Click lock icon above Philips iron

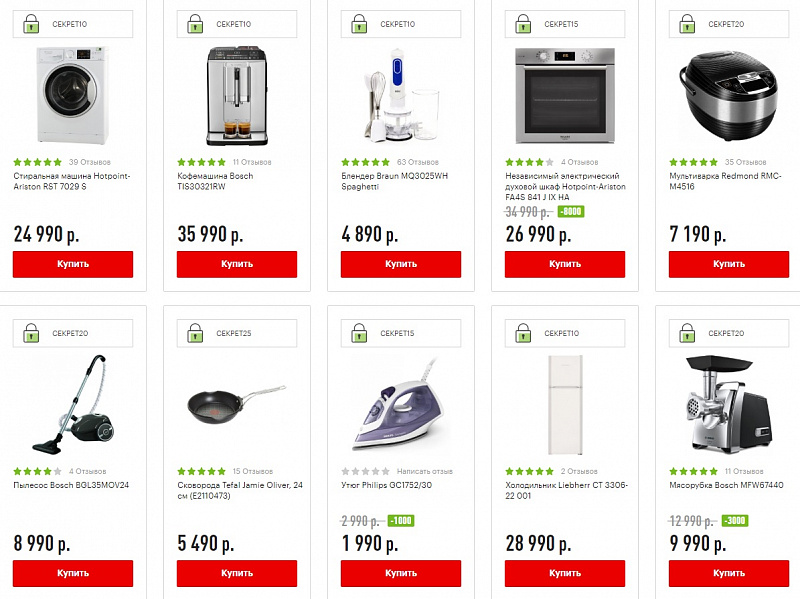[x=360, y=333]
